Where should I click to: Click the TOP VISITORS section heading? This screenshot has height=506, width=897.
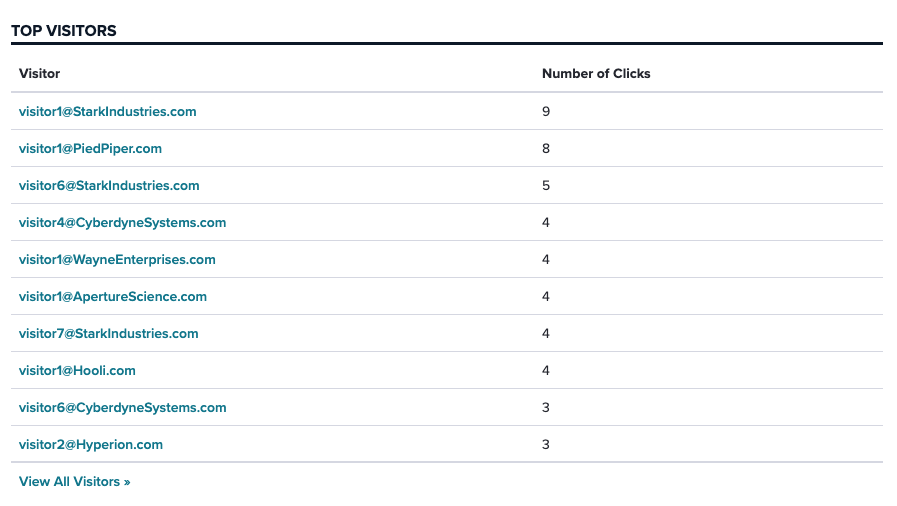pyautogui.click(x=63, y=31)
